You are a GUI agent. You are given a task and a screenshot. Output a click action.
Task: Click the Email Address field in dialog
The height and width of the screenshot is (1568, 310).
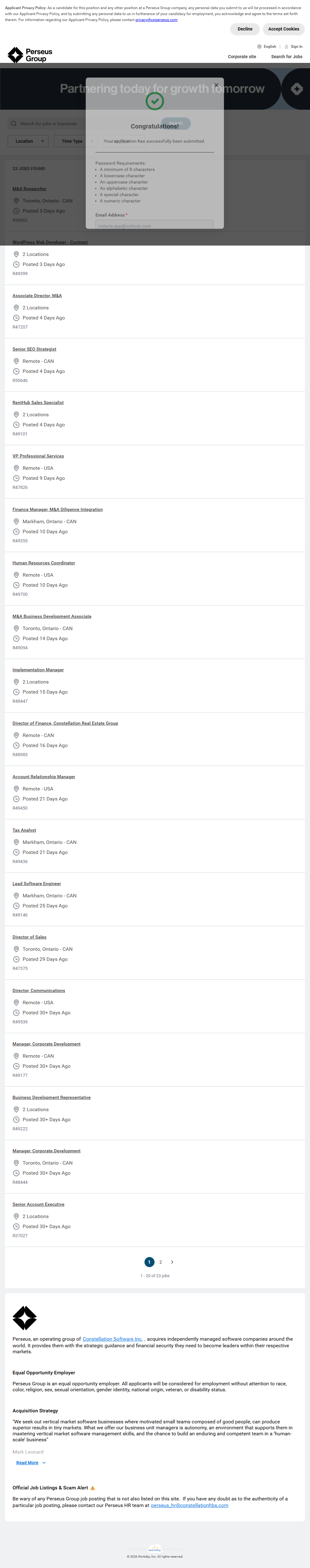(155, 225)
